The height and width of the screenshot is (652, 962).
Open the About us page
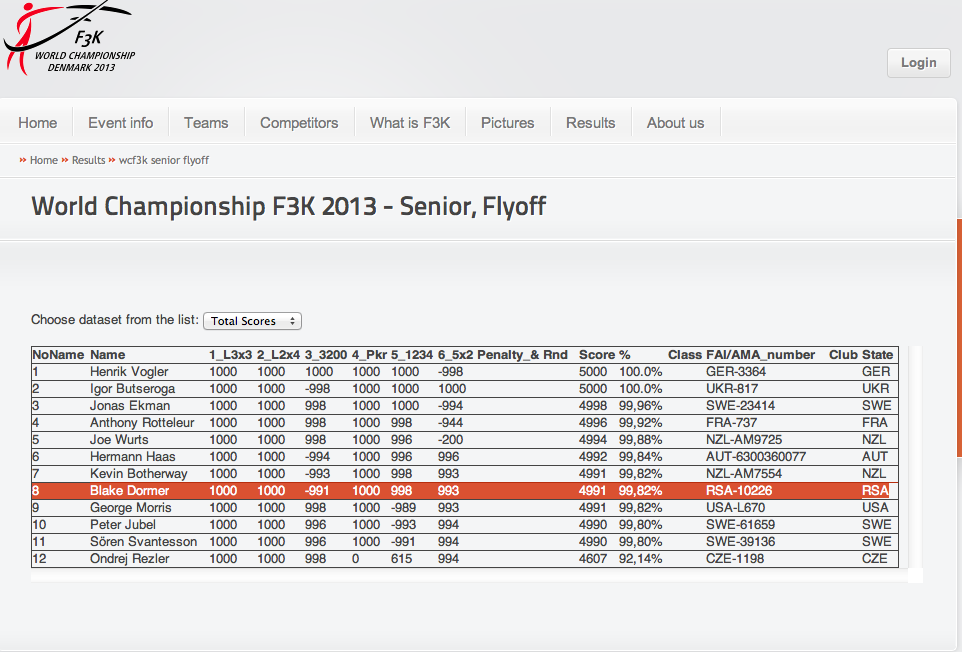tap(675, 123)
